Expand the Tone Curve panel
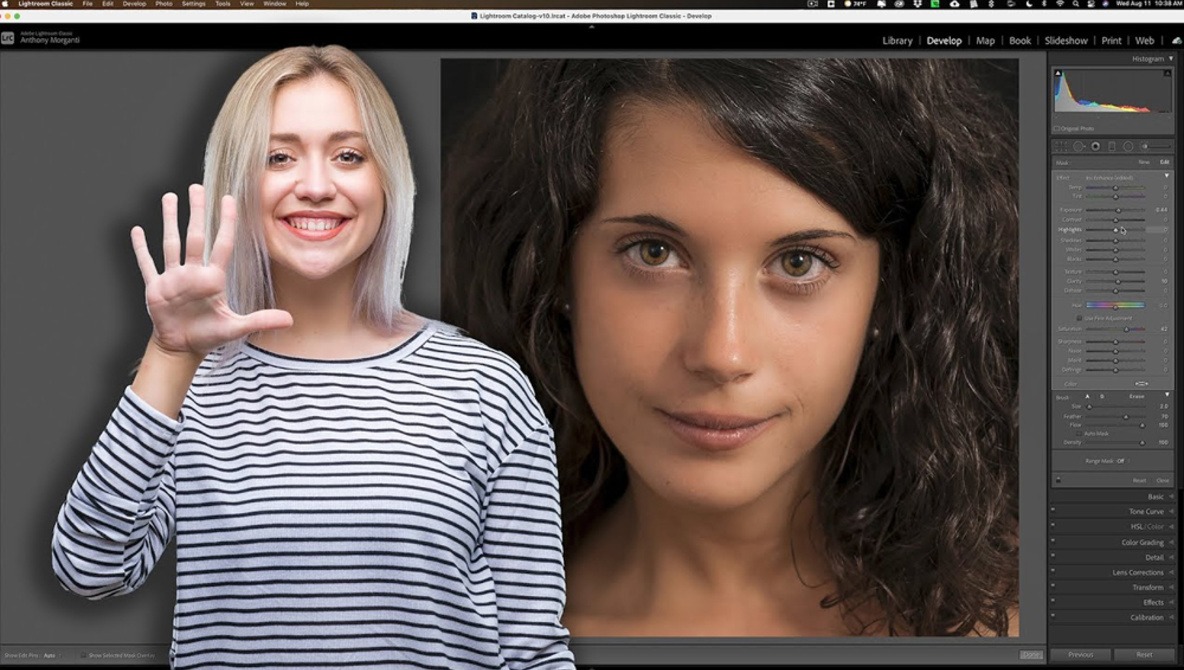This screenshot has width=1184, height=670. coord(1146,512)
